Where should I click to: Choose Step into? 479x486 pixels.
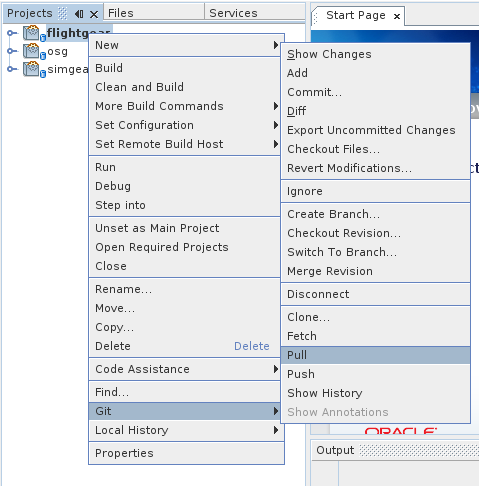184,205
